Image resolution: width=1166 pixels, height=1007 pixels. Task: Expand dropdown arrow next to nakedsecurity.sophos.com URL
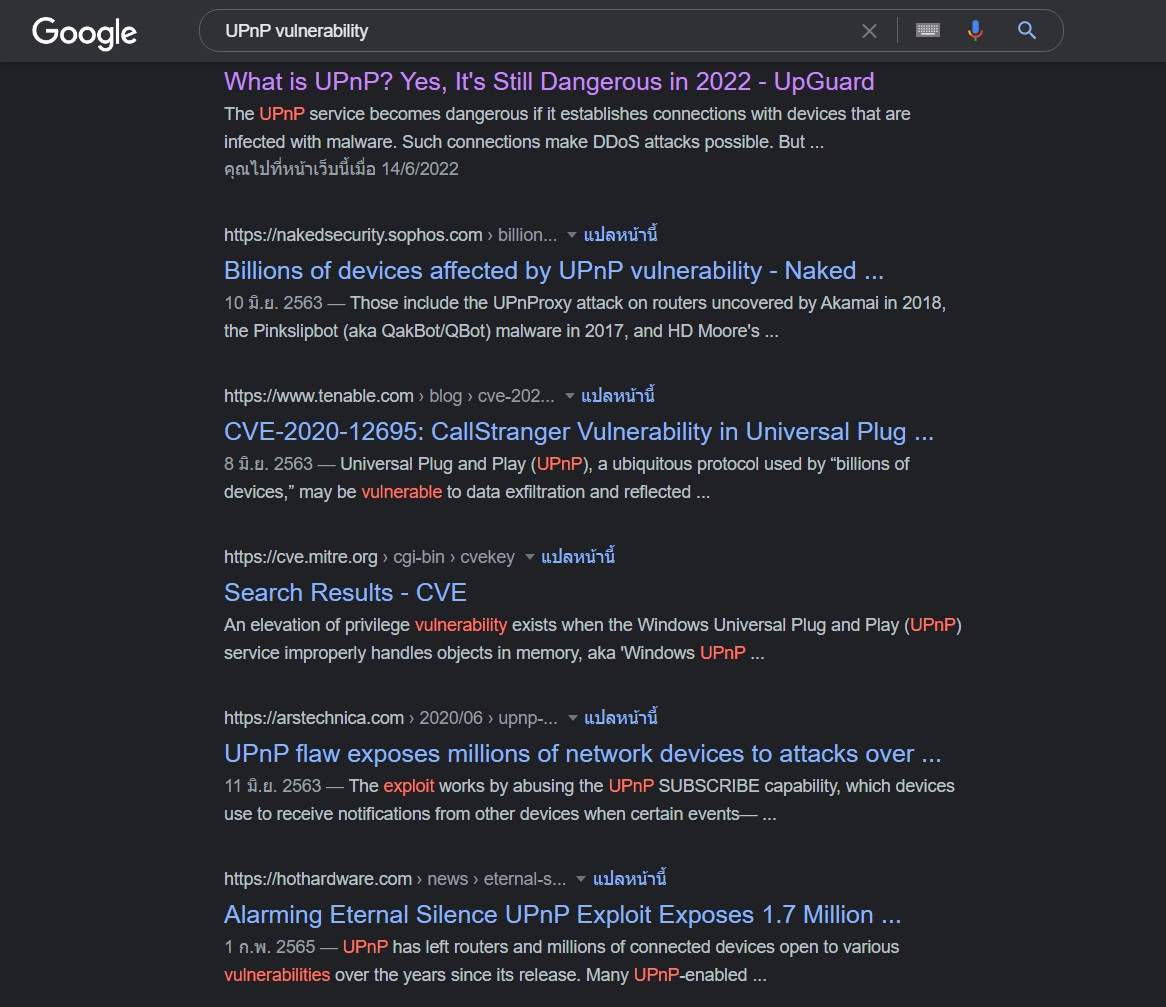click(x=571, y=235)
